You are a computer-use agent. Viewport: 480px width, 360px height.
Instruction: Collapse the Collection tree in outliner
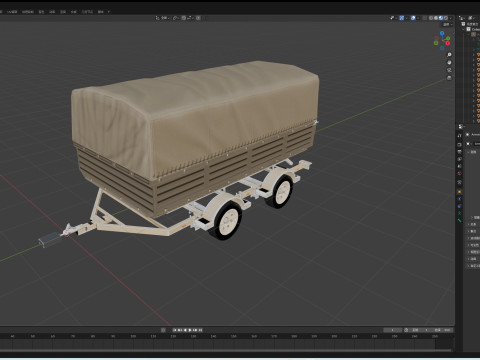(x=463, y=29)
